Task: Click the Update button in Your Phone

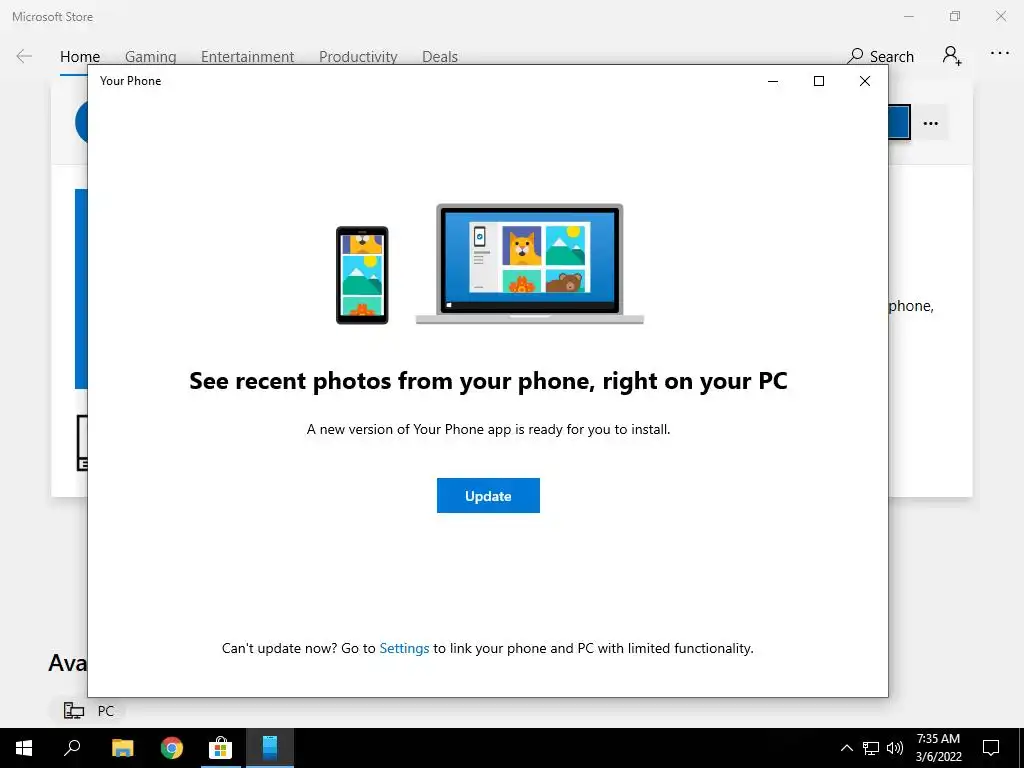Action: click(x=488, y=496)
